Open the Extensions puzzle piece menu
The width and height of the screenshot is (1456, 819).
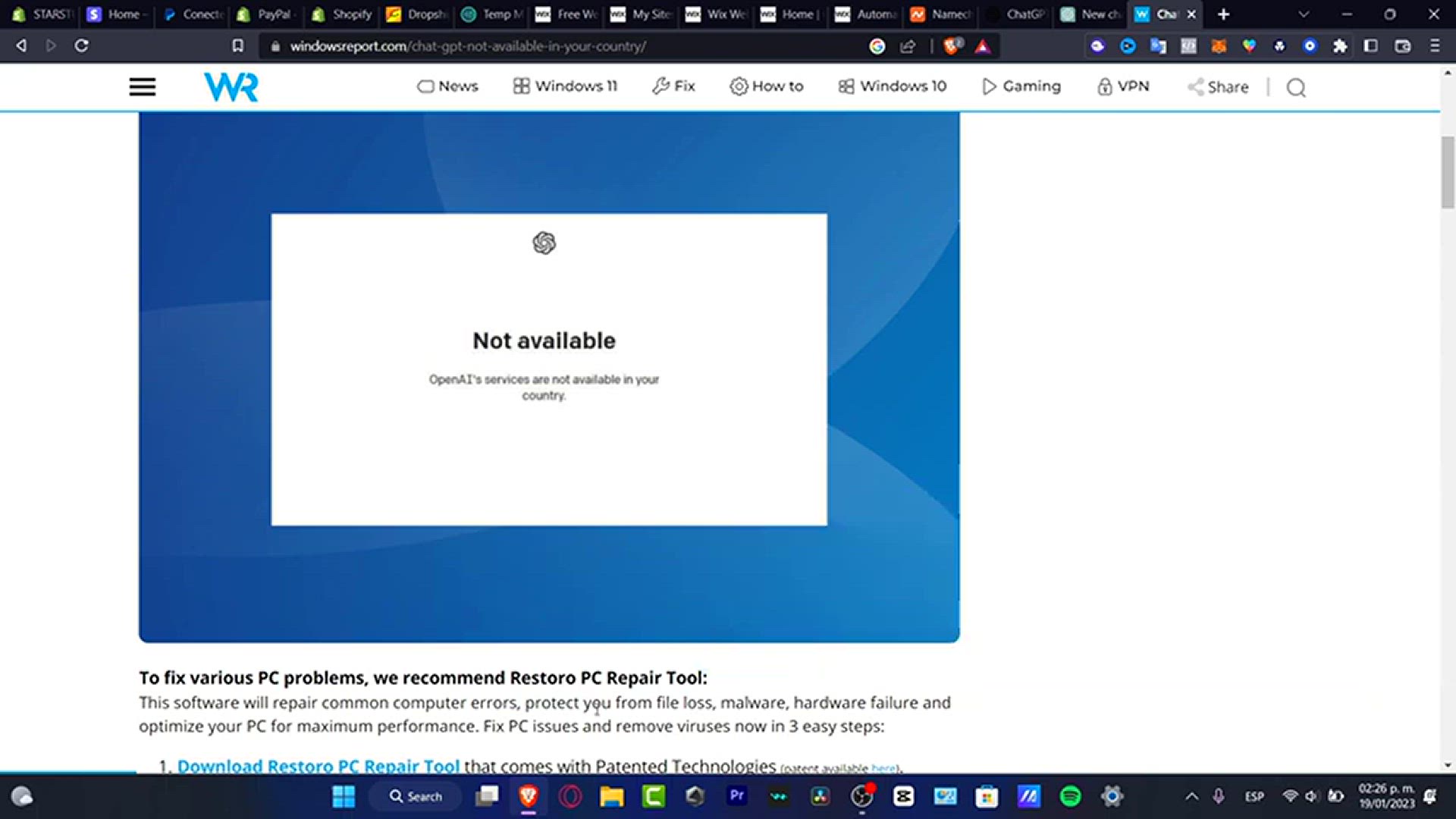[1340, 46]
